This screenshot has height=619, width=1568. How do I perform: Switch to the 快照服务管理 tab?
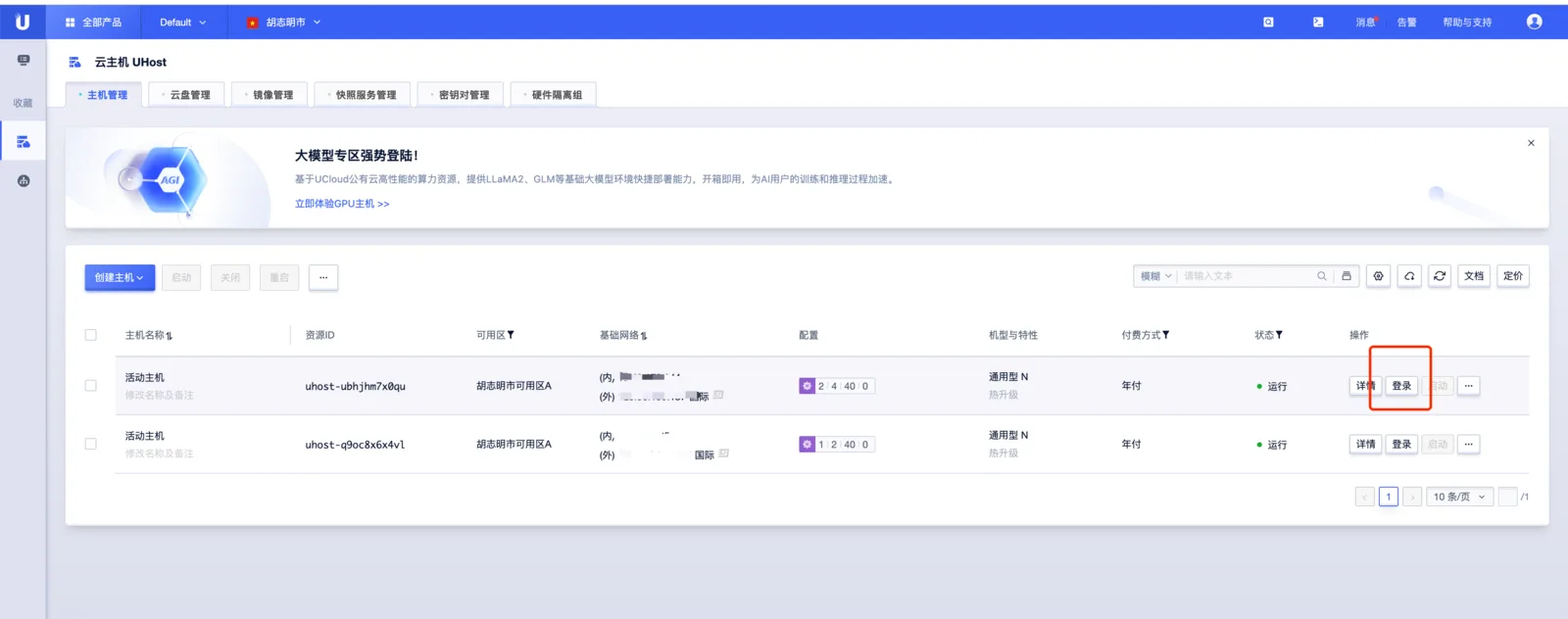click(x=362, y=95)
